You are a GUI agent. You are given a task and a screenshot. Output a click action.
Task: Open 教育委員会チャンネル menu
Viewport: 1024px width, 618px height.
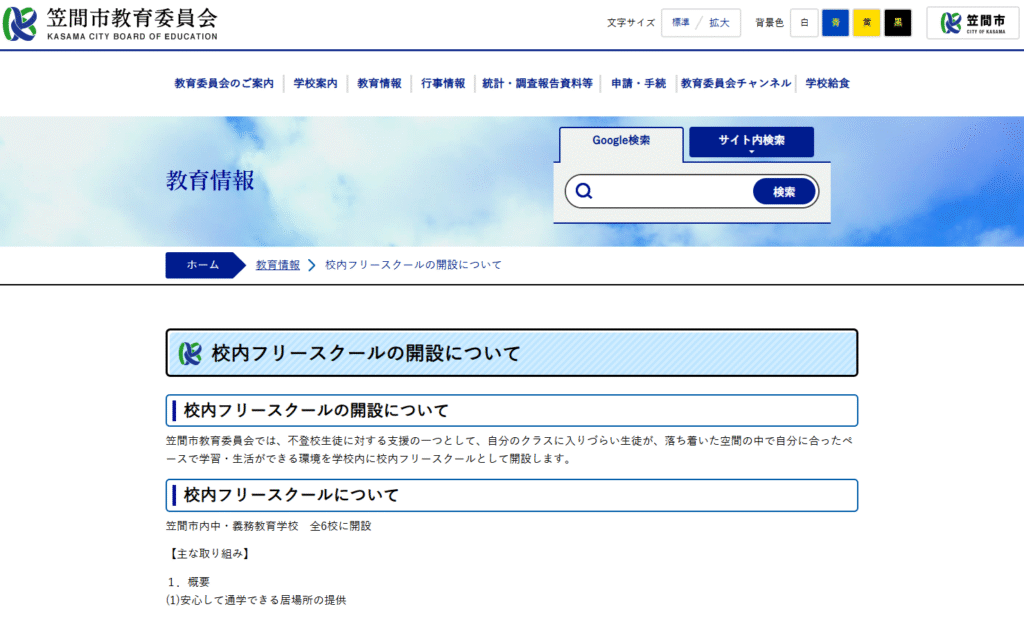coord(735,84)
